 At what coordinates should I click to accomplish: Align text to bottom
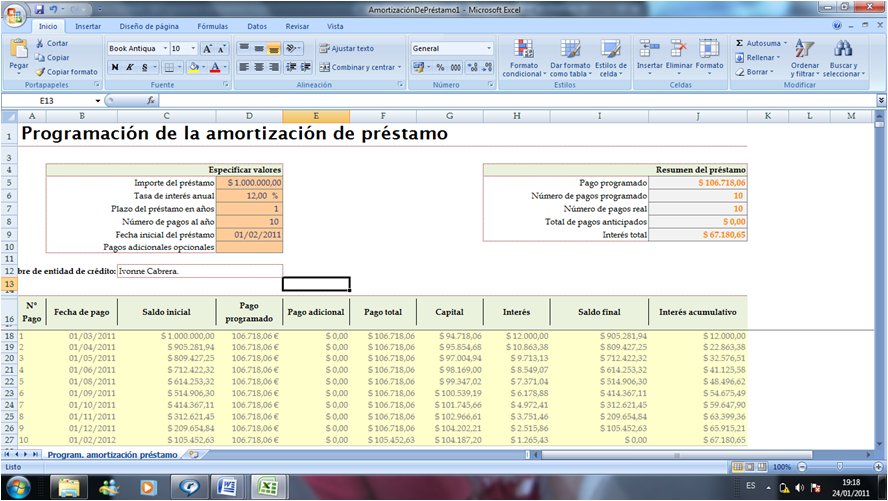click(274, 49)
